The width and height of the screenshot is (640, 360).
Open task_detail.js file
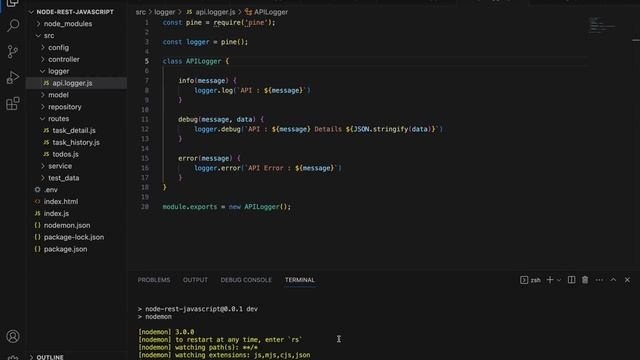[x=73, y=131]
